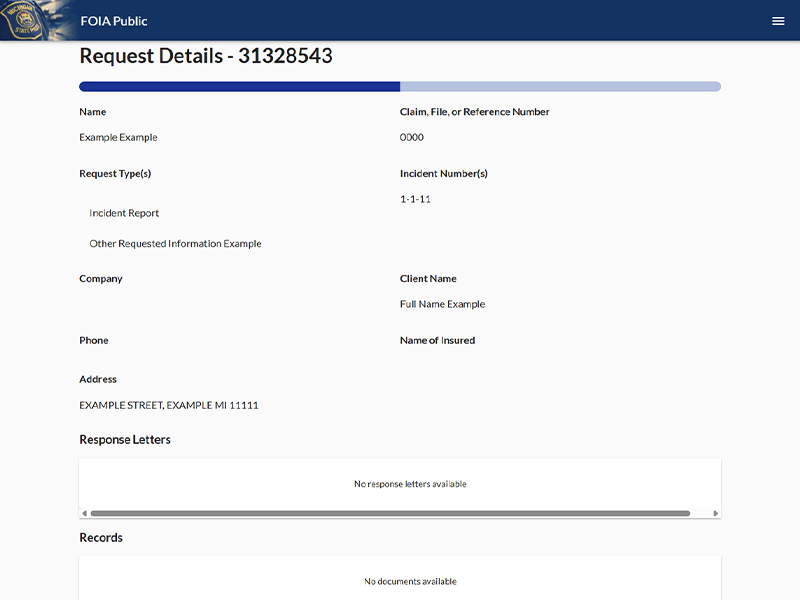Click the unfilled portion of the progress bar
The width and height of the screenshot is (800, 600).
(560, 87)
